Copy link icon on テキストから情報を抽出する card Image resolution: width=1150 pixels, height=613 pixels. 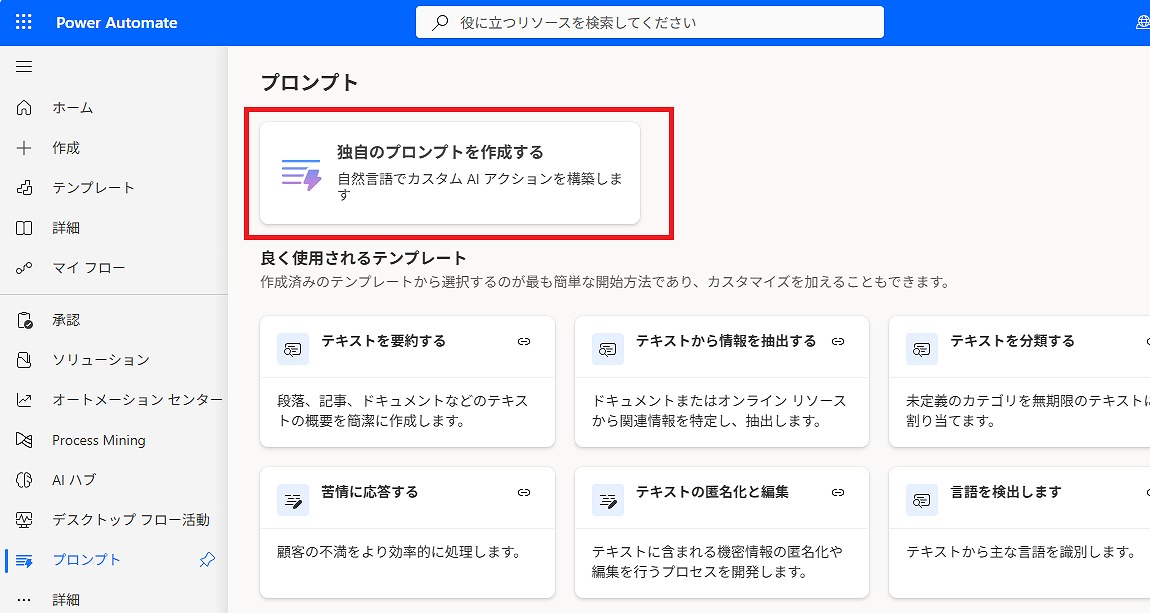pyautogui.click(x=838, y=342)
